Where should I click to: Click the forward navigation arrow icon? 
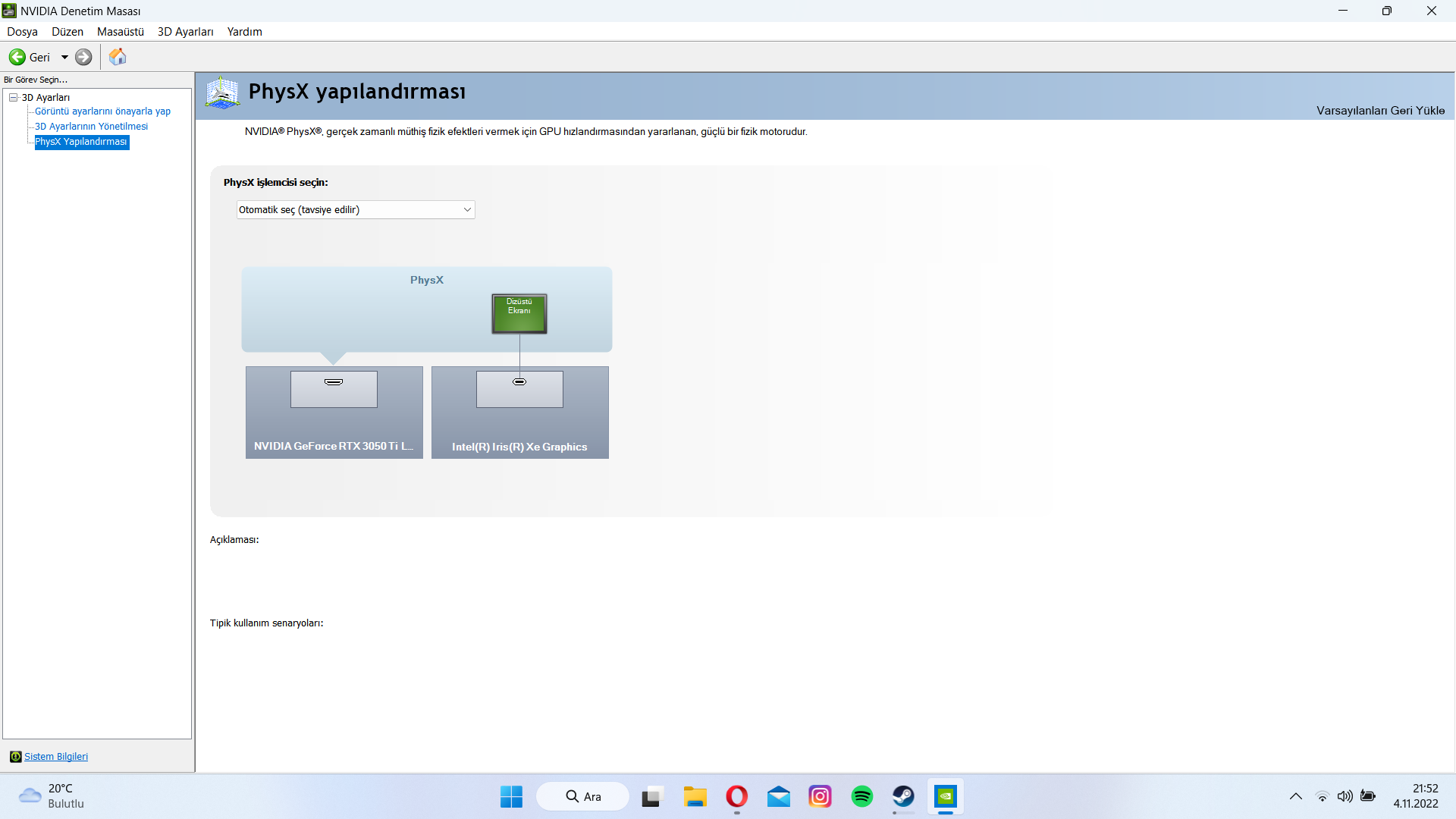[x=83, y=57]
